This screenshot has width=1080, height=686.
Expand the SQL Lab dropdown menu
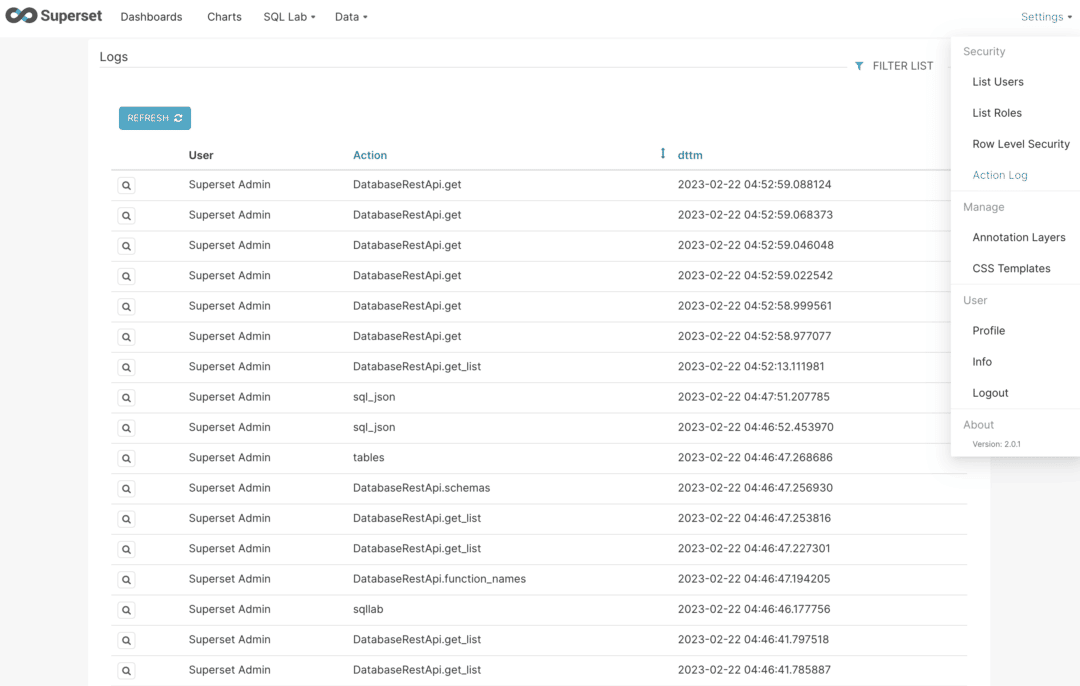point(289,17)
